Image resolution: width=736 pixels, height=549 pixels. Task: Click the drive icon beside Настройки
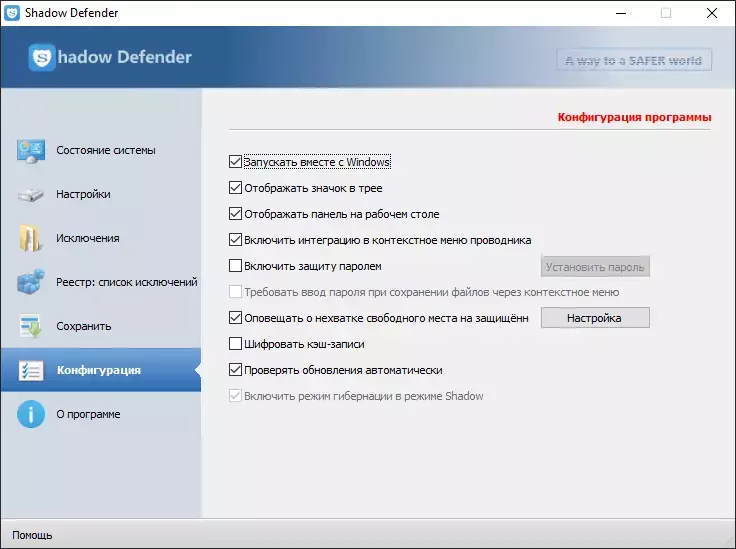pyautogui.click(x=31, y=194)
